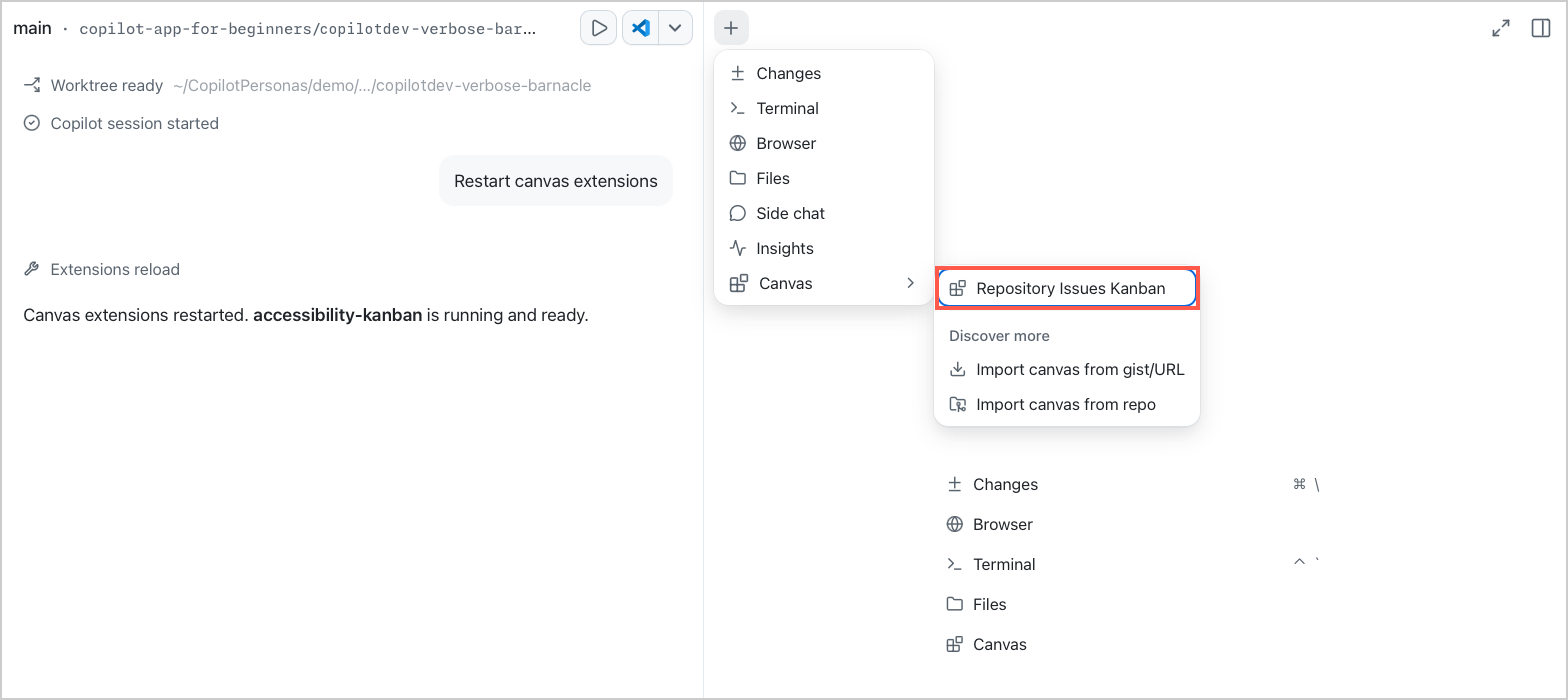
Task: Click Terminal shortcut in empty panel list
Action: [1133, 564]
